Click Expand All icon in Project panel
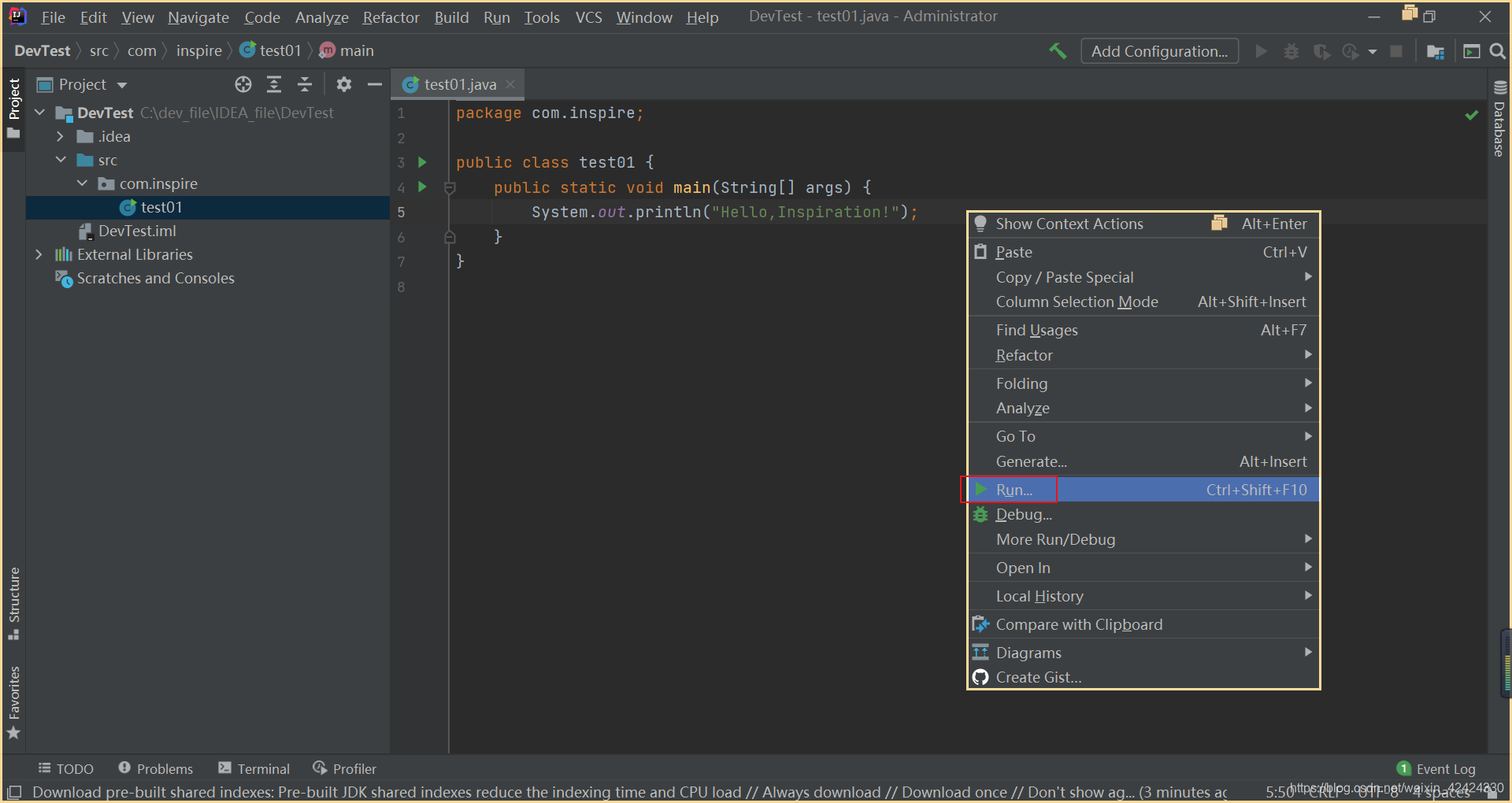1512x803 pixels. click(274, 84)
